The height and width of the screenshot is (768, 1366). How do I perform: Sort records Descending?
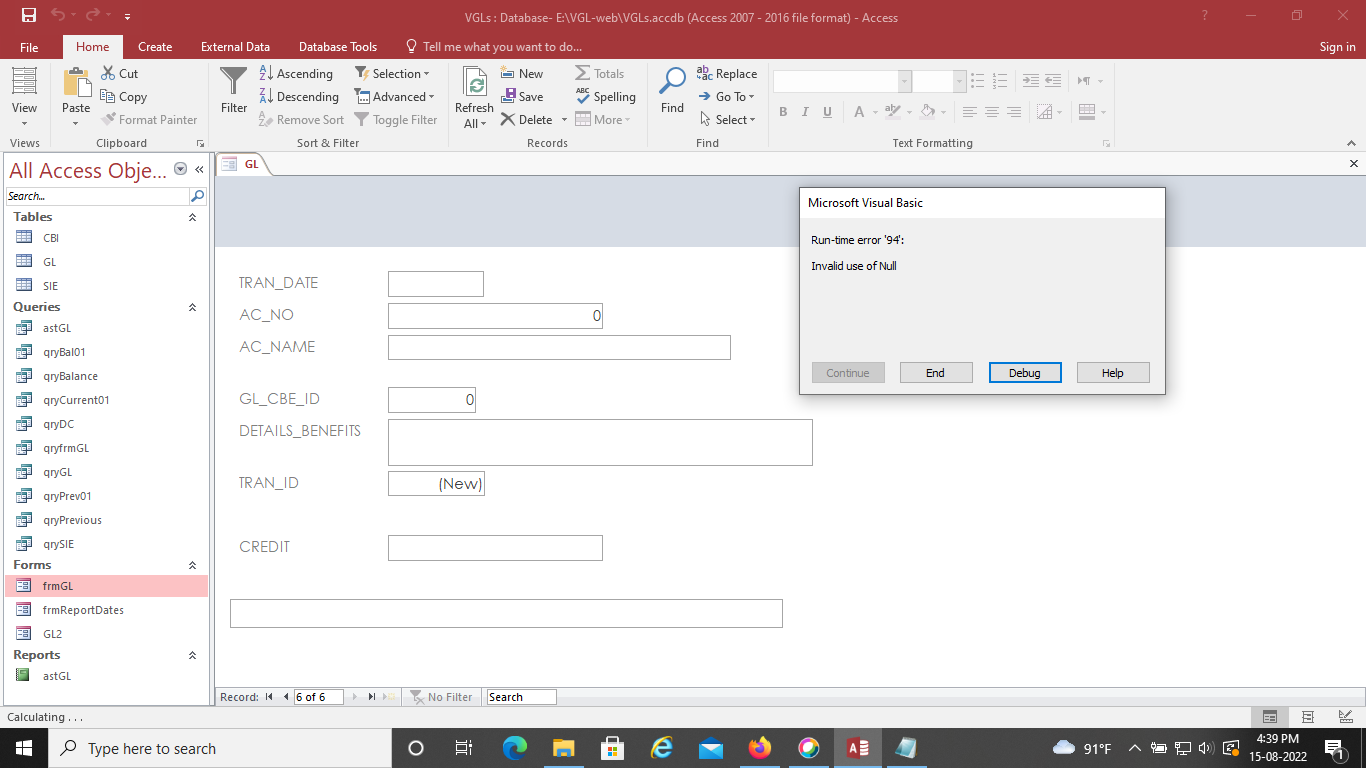point(299,96)
